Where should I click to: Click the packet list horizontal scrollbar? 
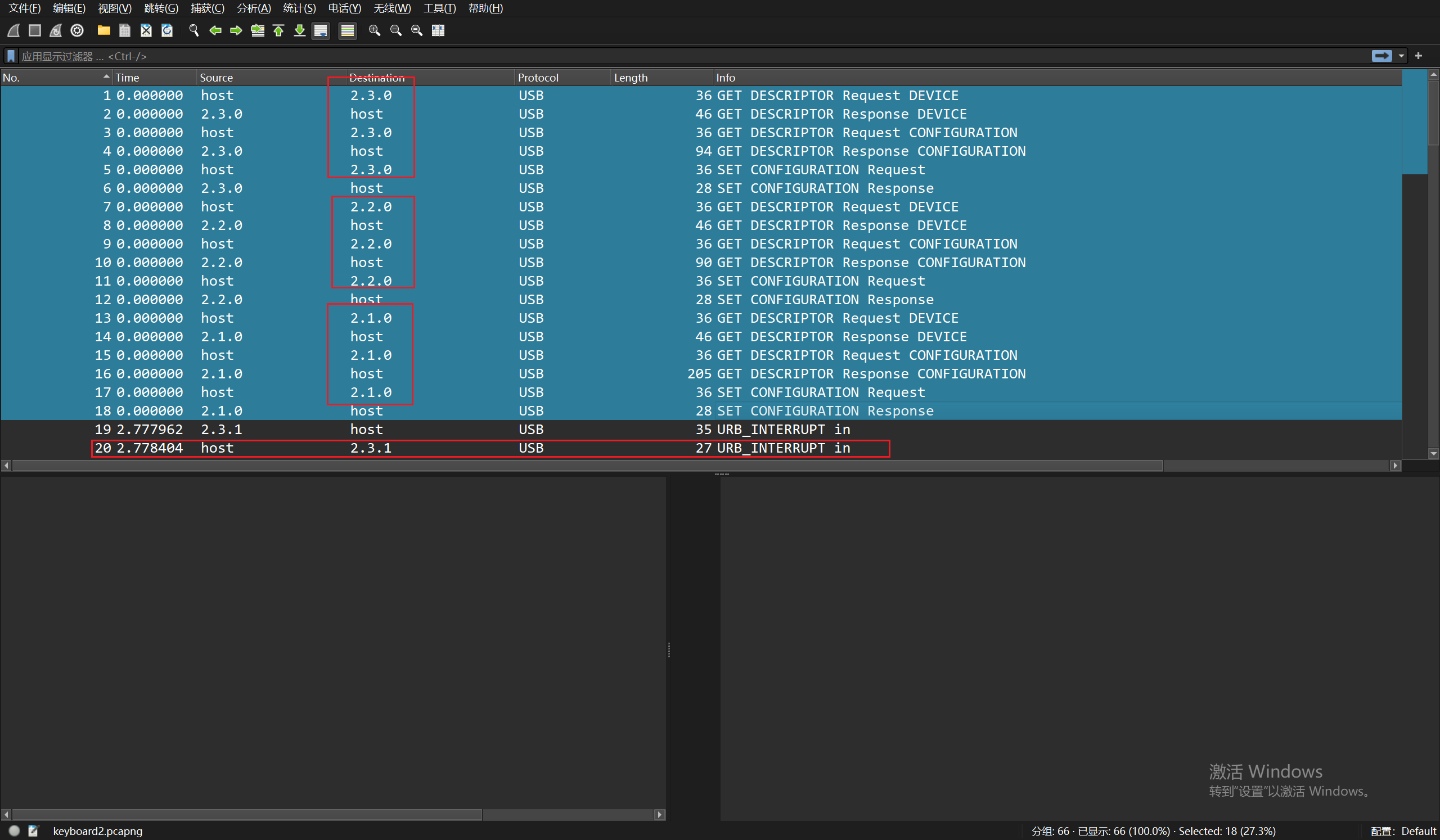[x=587, y=466]
